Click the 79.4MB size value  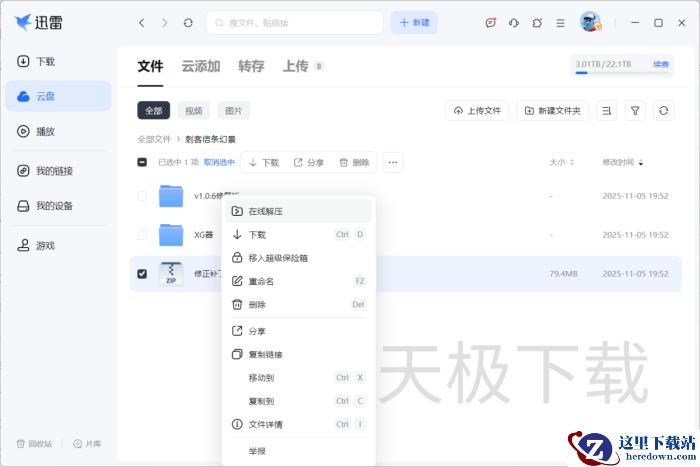coord(563,274)
